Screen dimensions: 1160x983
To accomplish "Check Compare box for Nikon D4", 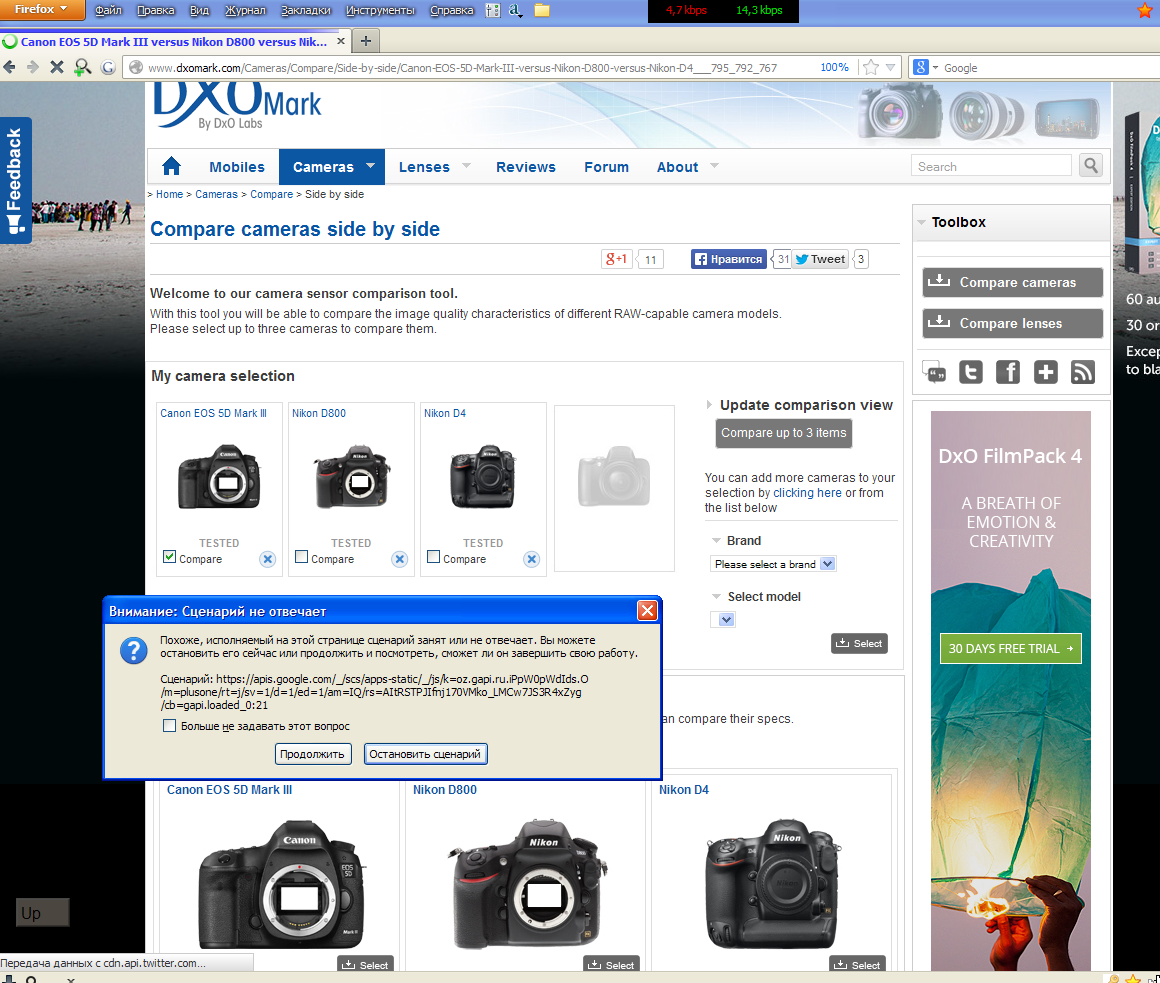I will click(x=434, y=557).
